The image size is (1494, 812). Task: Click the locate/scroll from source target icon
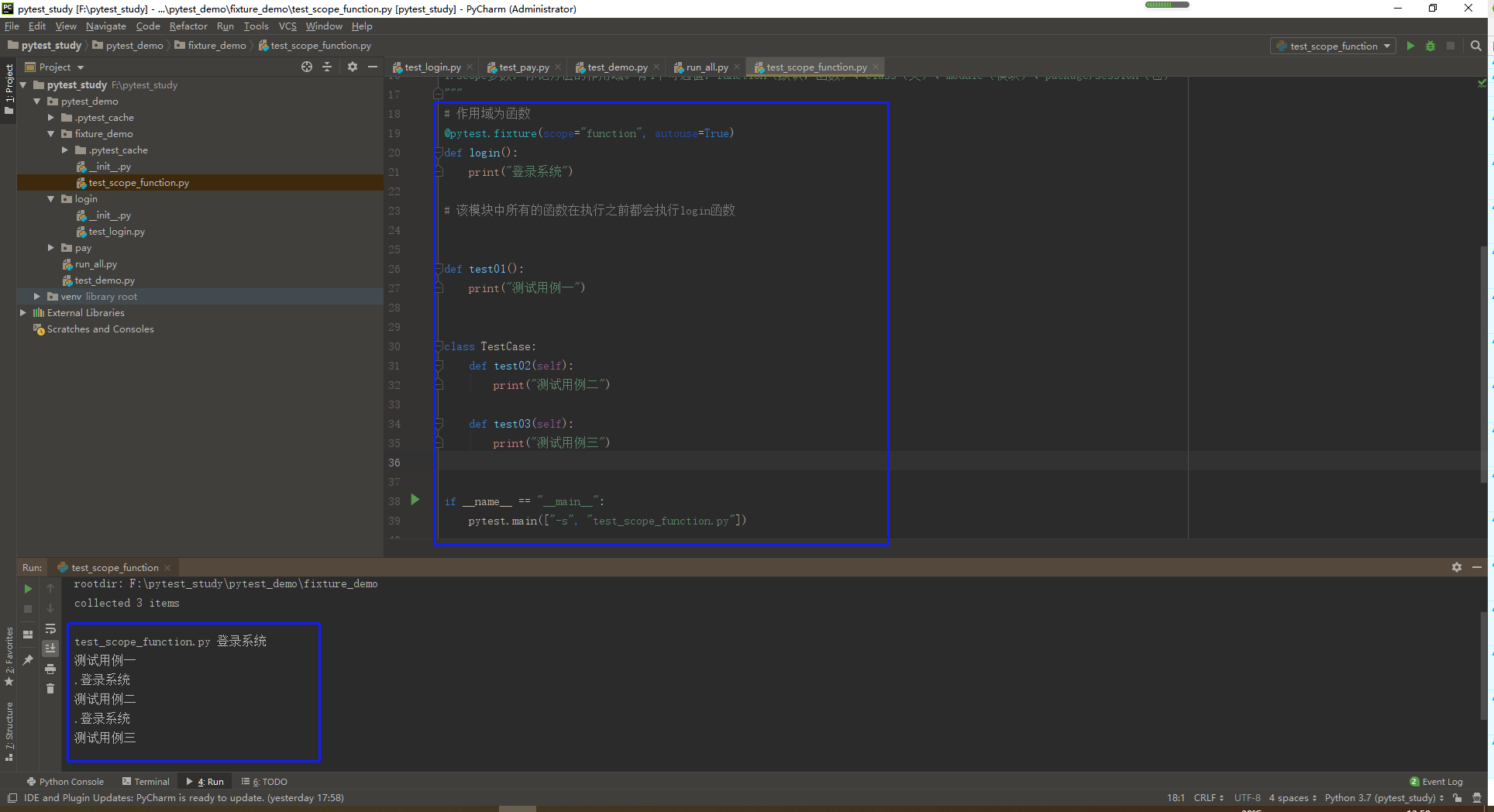(x=307, y=67)
